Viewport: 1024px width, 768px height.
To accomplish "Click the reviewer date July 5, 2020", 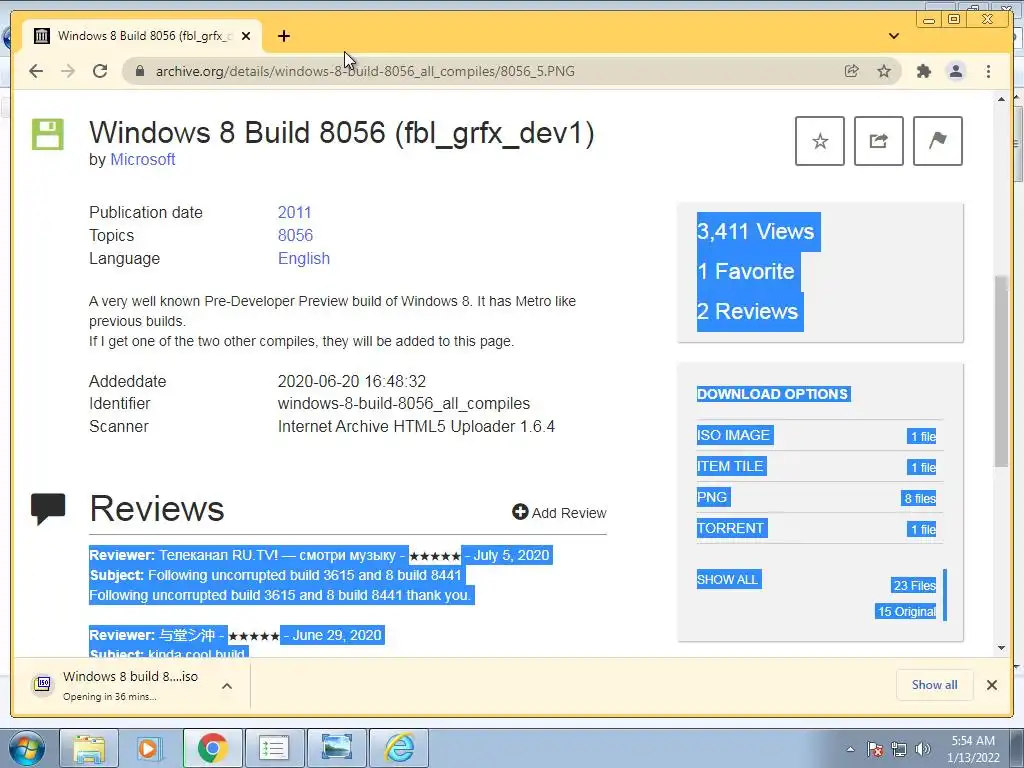I will tap(511, 555).
